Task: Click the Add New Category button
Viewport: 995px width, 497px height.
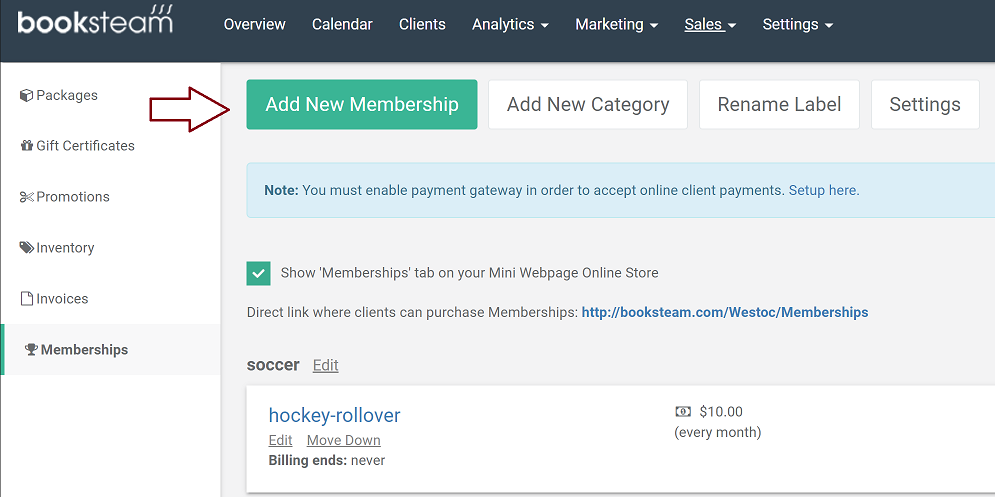Action: pos(588,104)
